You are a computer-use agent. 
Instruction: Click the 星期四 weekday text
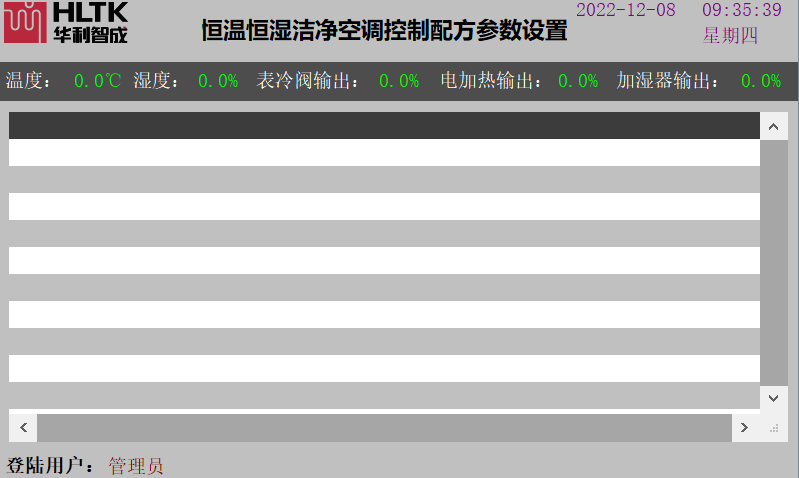tap(731, 37)
